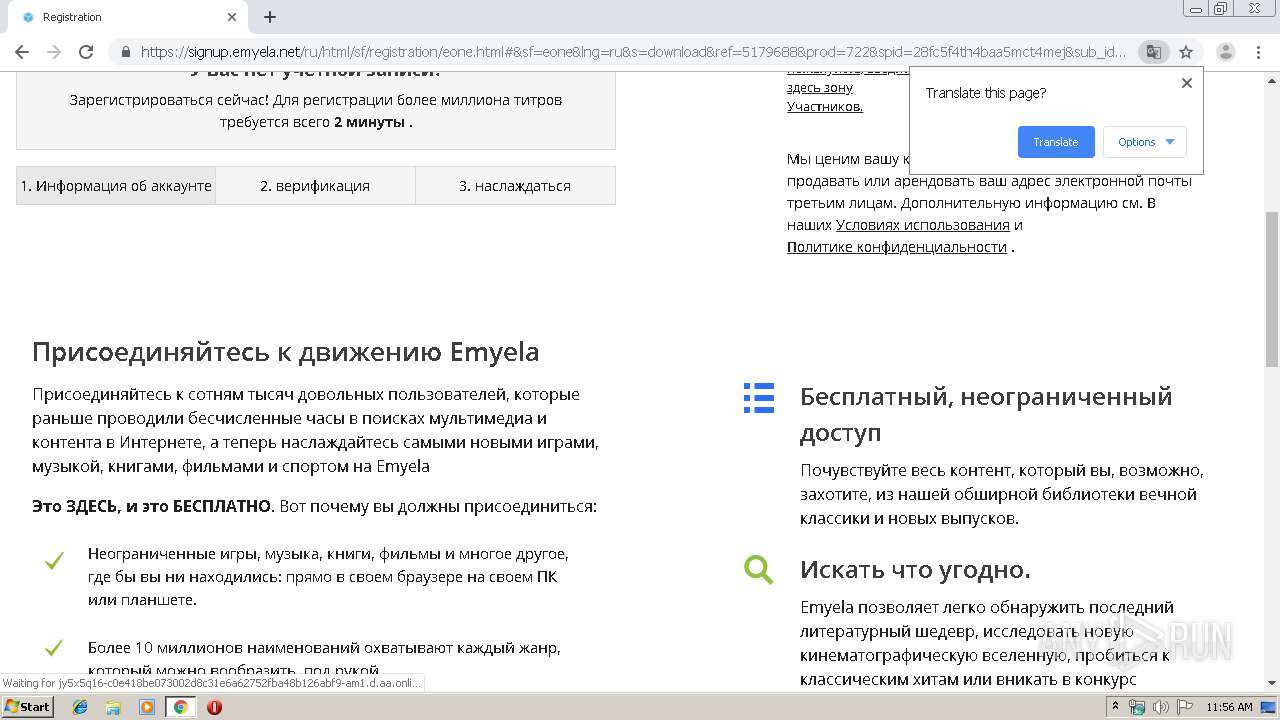
Task: Open the Условиях использования link
Action: coord(923,225)
